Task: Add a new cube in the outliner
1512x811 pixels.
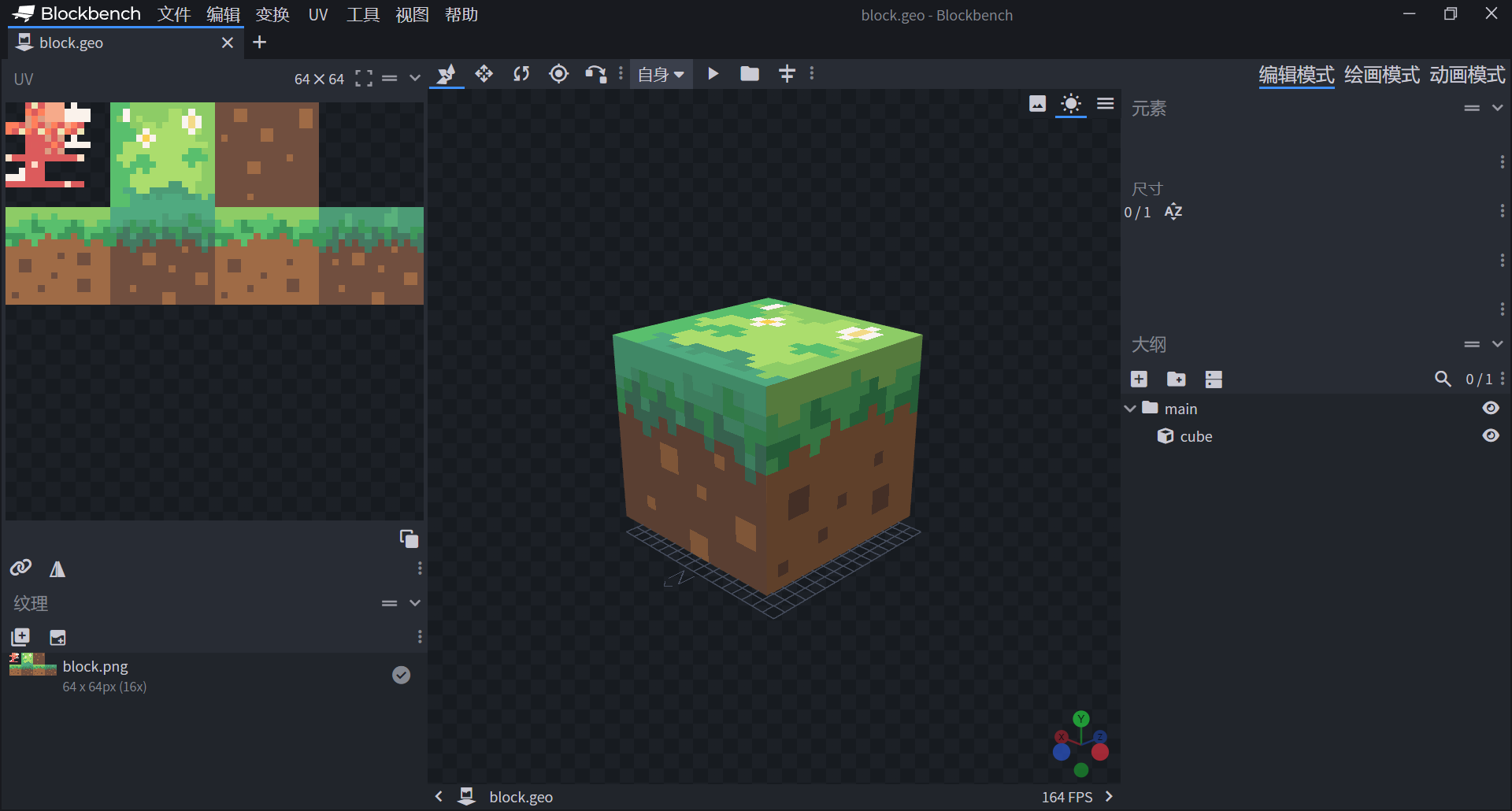Action: click(1139, 379)
